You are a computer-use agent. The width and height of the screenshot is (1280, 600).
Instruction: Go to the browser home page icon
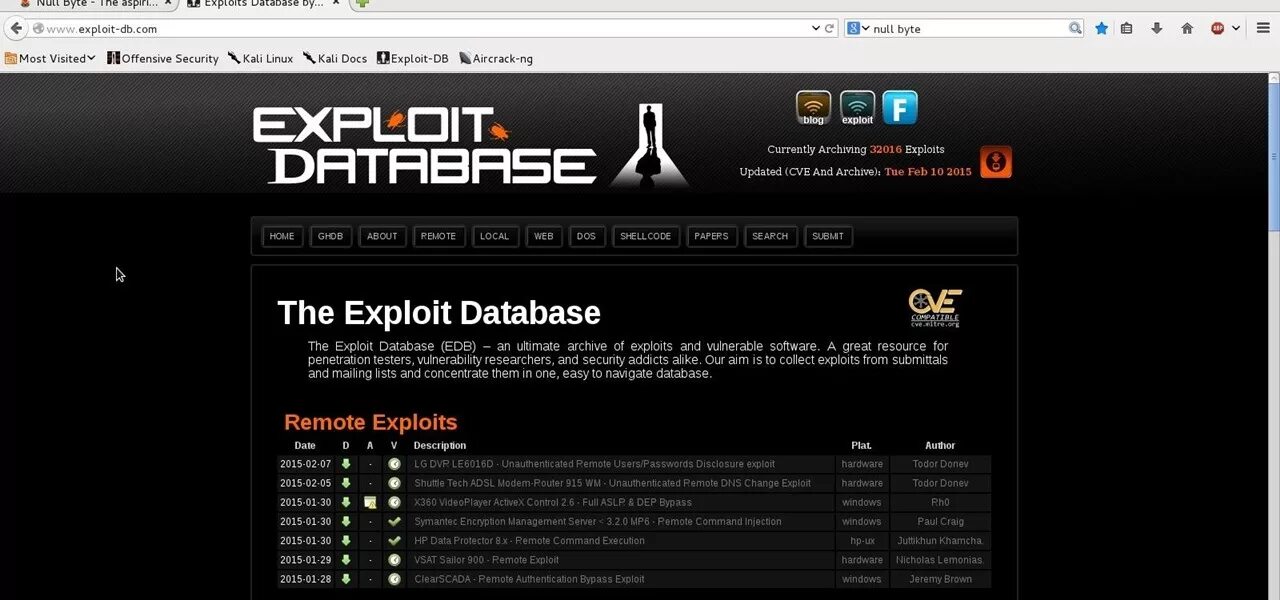pos(1187,28)
